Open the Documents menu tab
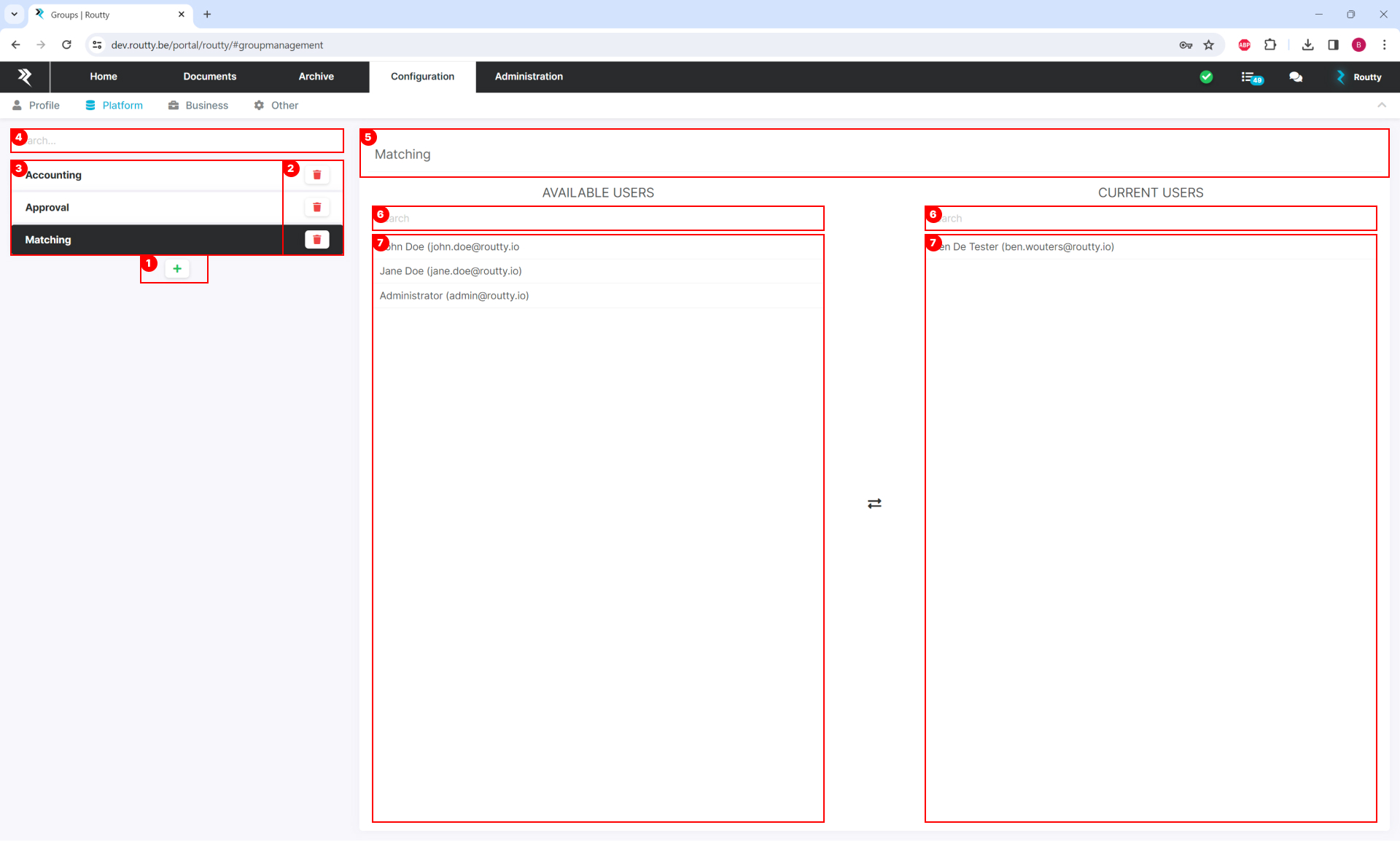The image size is (1400, 841). [x=209, y=77]
